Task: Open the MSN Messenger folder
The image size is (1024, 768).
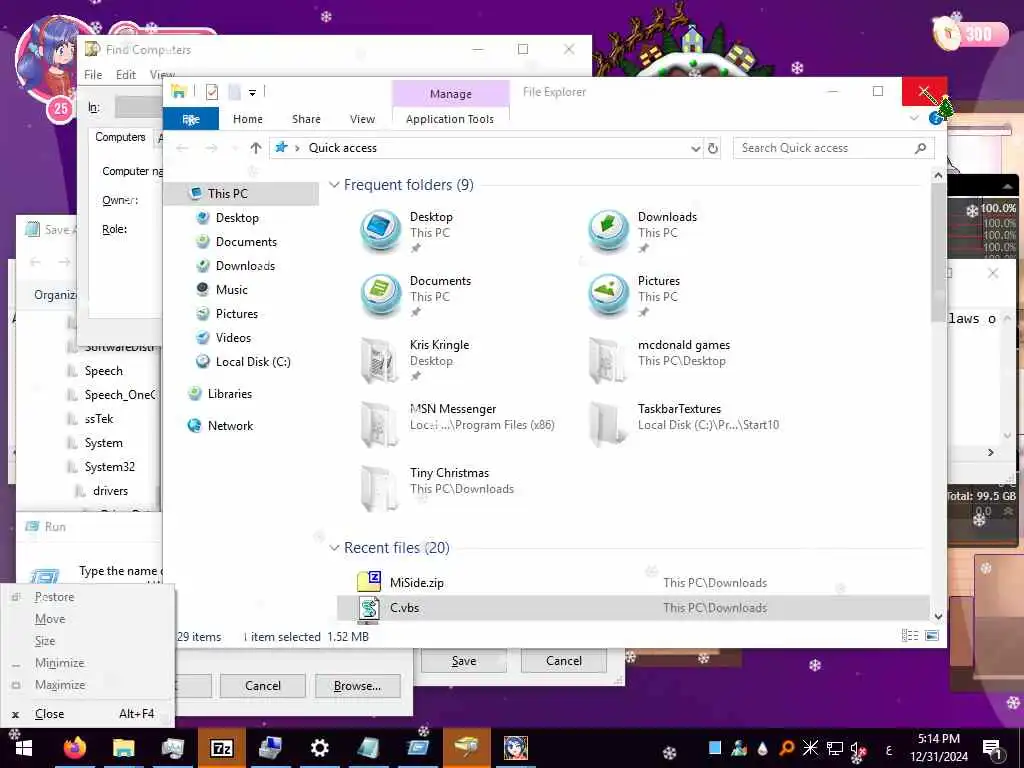Action: pyautogui.click(x=380, y=423)
